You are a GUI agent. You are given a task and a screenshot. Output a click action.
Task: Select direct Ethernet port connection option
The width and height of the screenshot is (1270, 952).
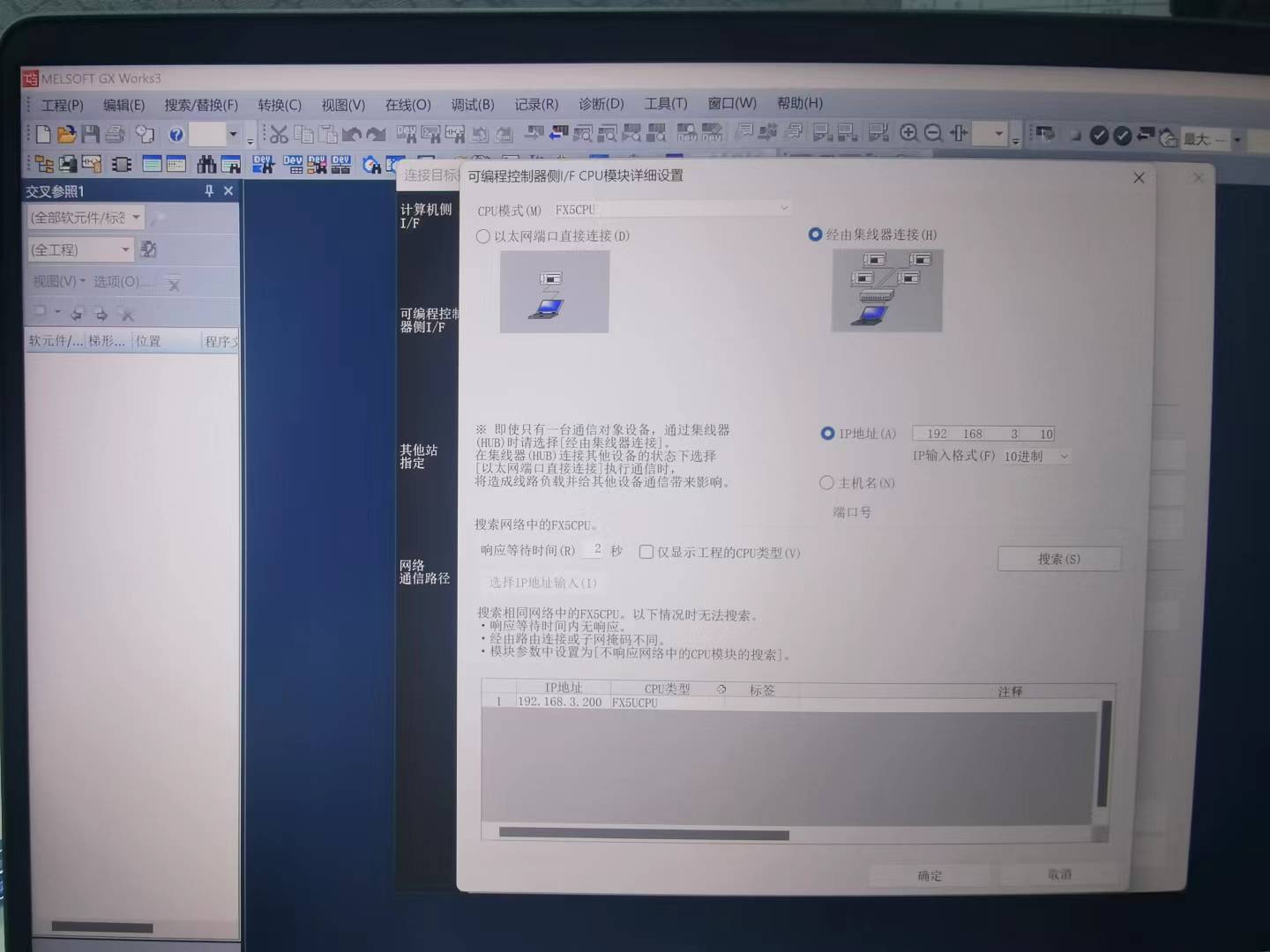pos(483,236)
